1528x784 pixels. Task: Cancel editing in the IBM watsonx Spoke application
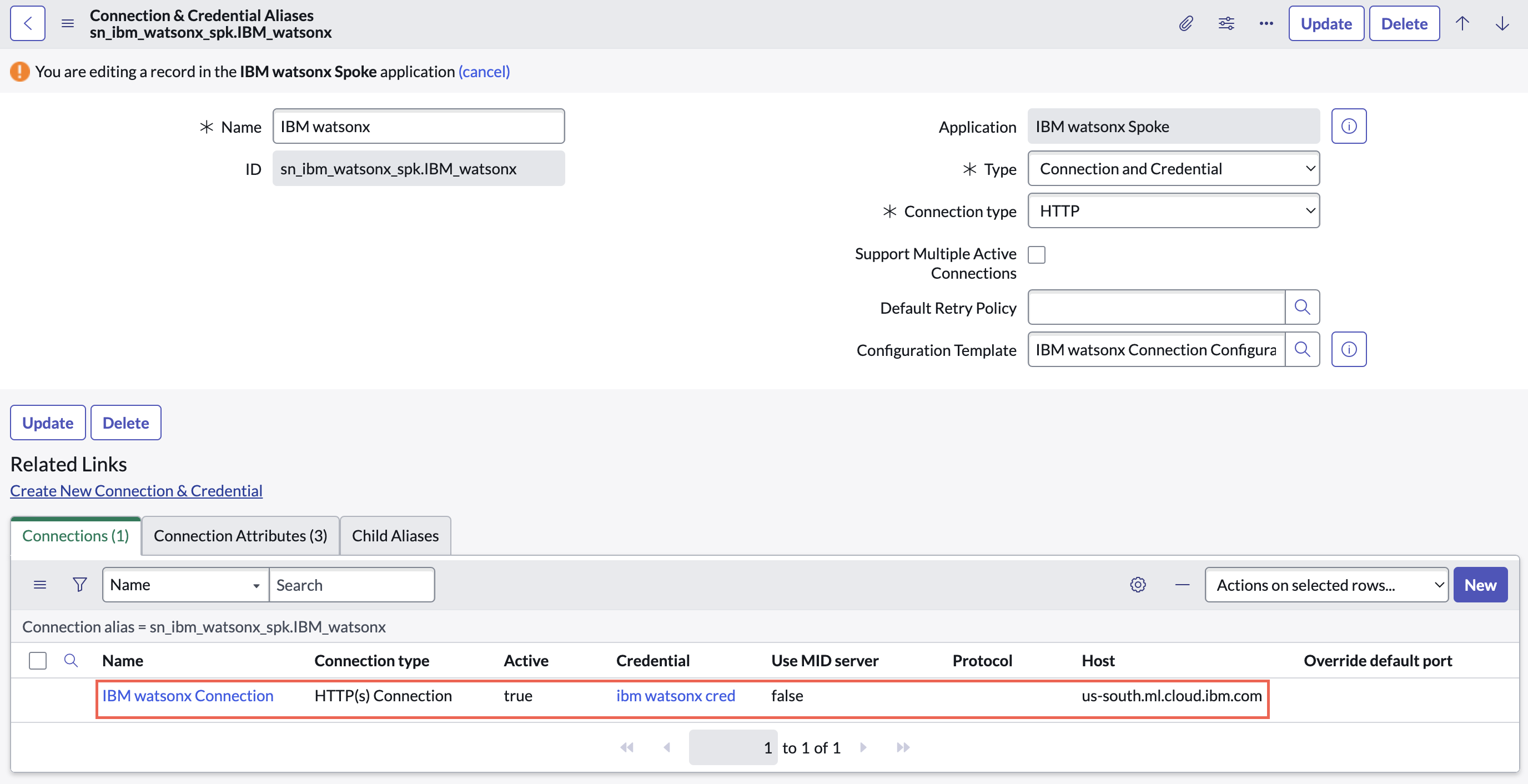click(x=484, y=71)
